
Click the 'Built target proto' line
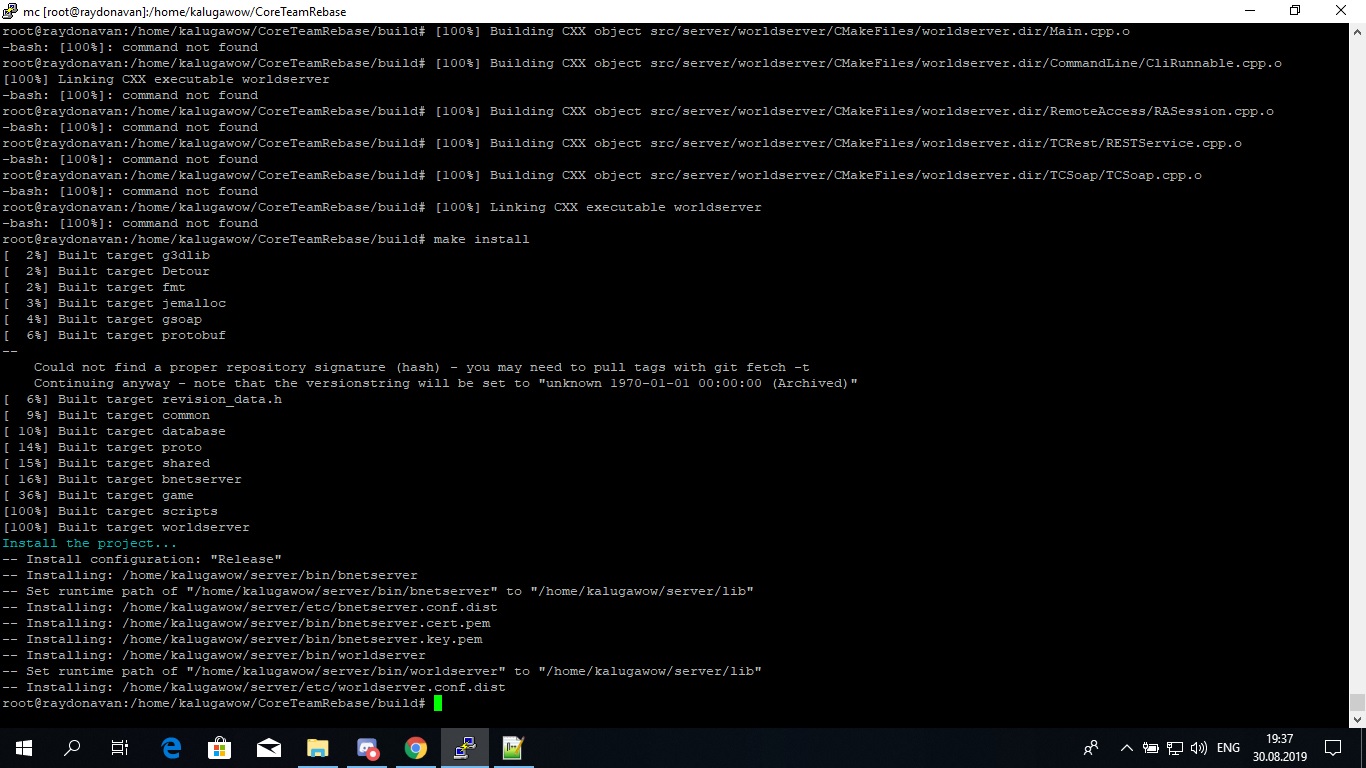point(102,447)
